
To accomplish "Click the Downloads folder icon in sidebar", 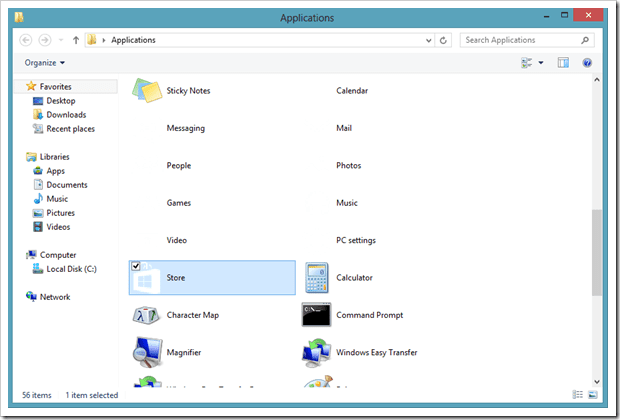I will click(x=38, y=114).
